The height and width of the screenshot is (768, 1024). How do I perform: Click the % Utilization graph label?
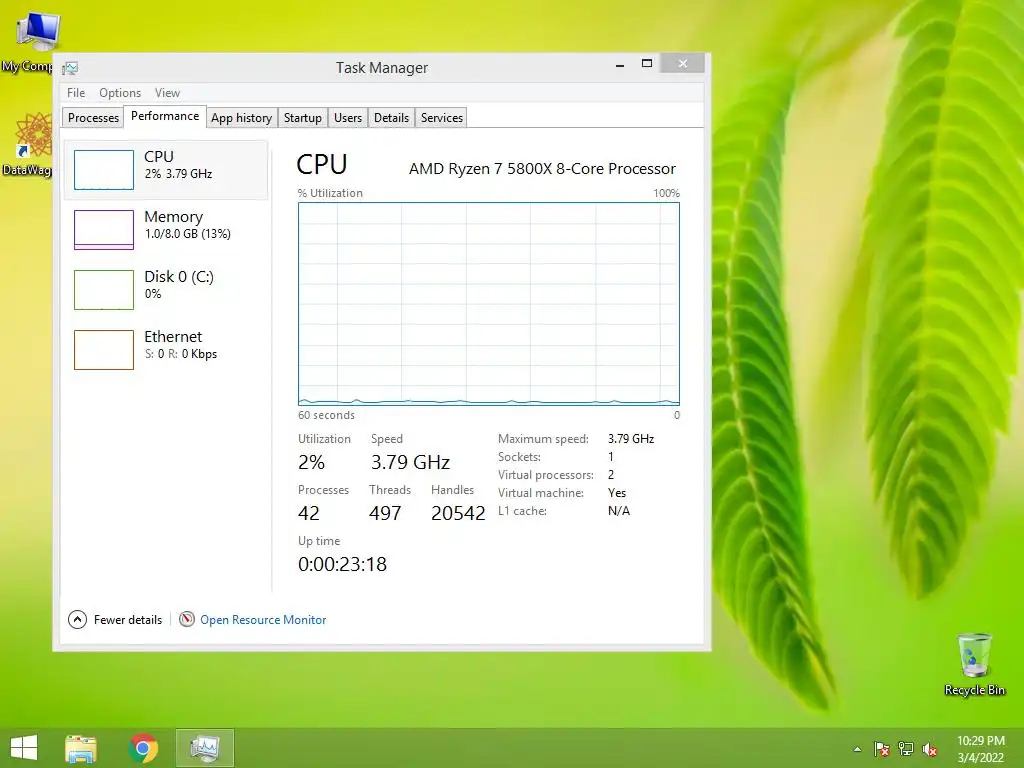(x=330, y=193)
